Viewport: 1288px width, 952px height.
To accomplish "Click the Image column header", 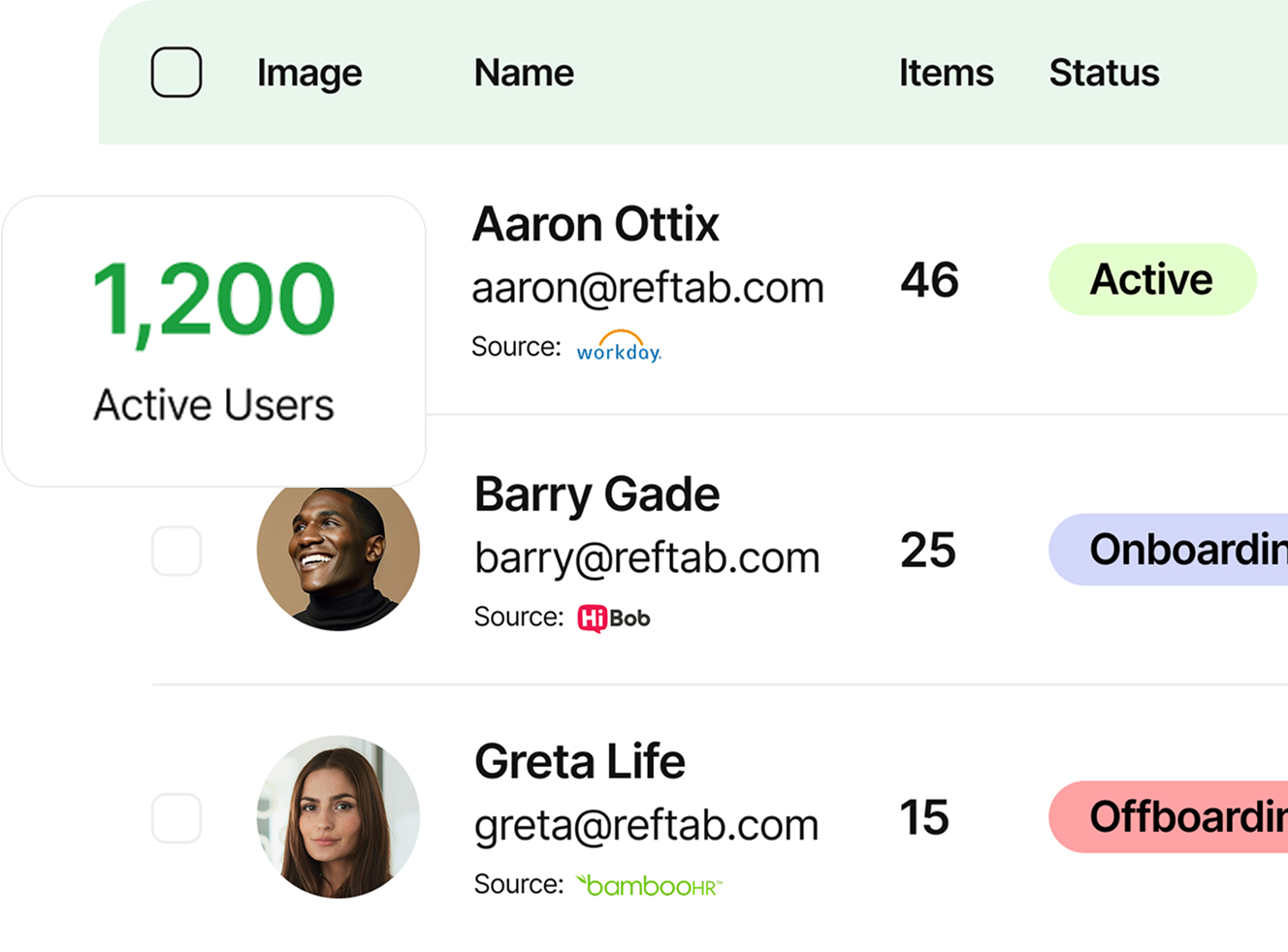I will pos(309,73).
